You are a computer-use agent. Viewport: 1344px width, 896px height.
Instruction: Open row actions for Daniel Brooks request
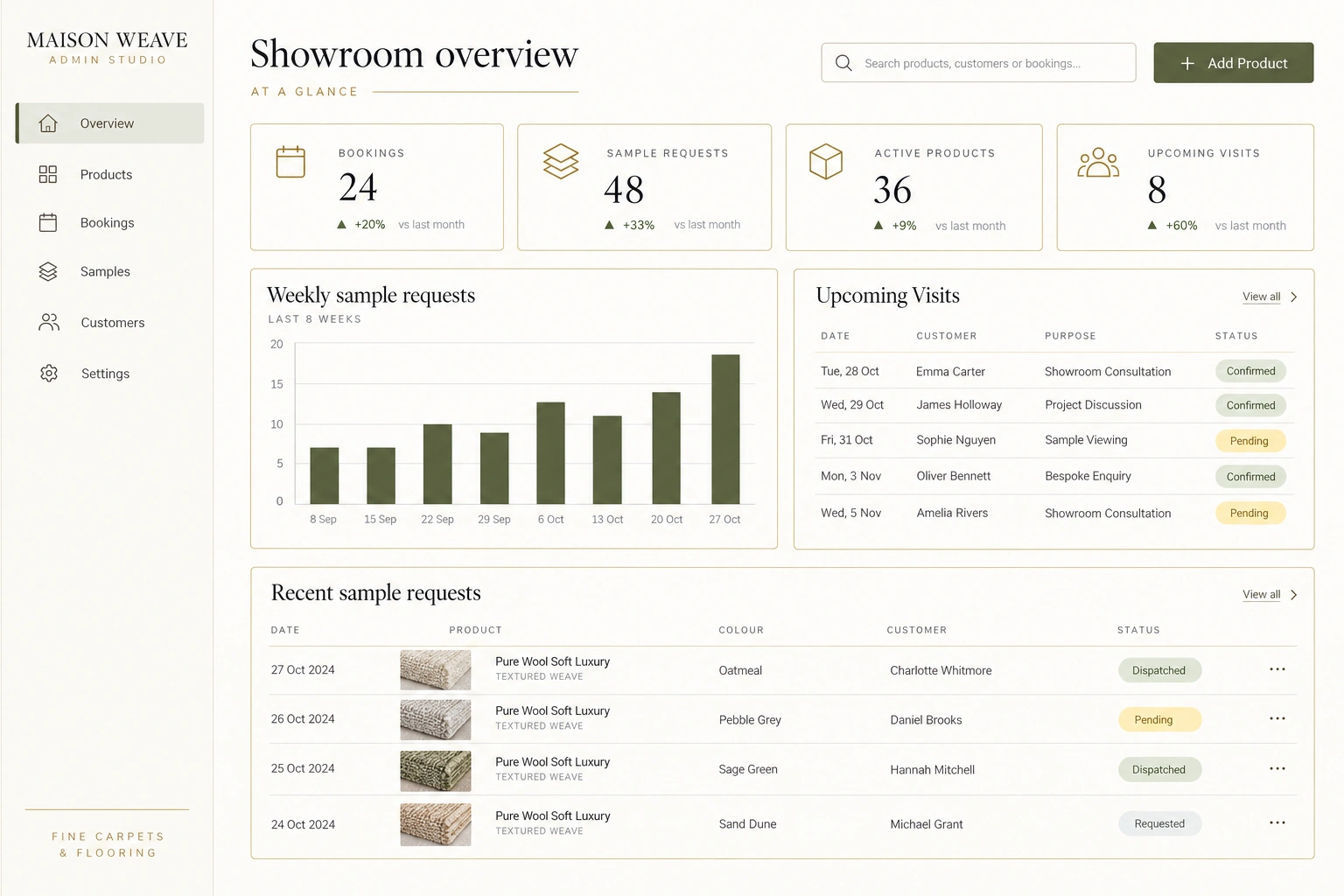(1277, 718)
